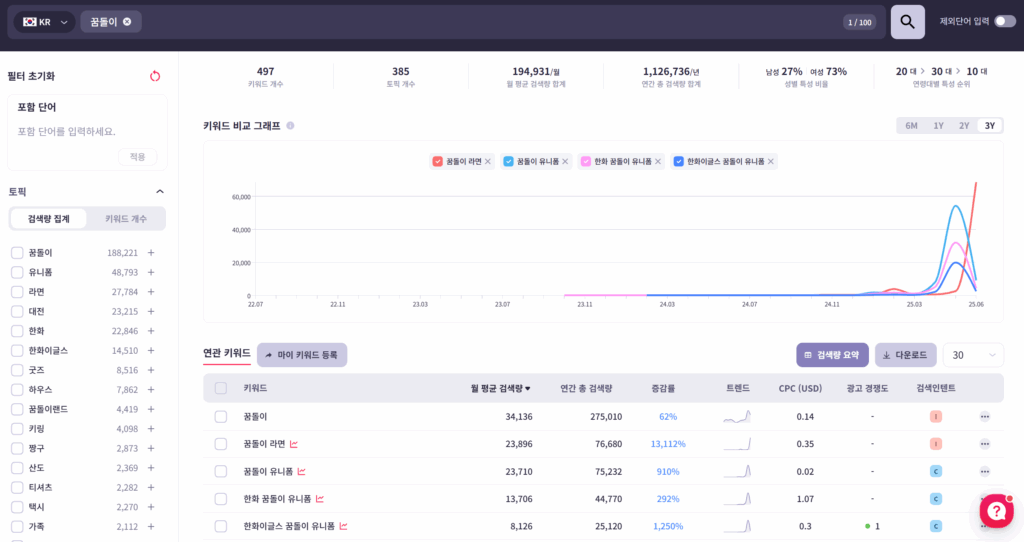
Task: Check the 대전 topic checkbox
Action: point(17,311)
